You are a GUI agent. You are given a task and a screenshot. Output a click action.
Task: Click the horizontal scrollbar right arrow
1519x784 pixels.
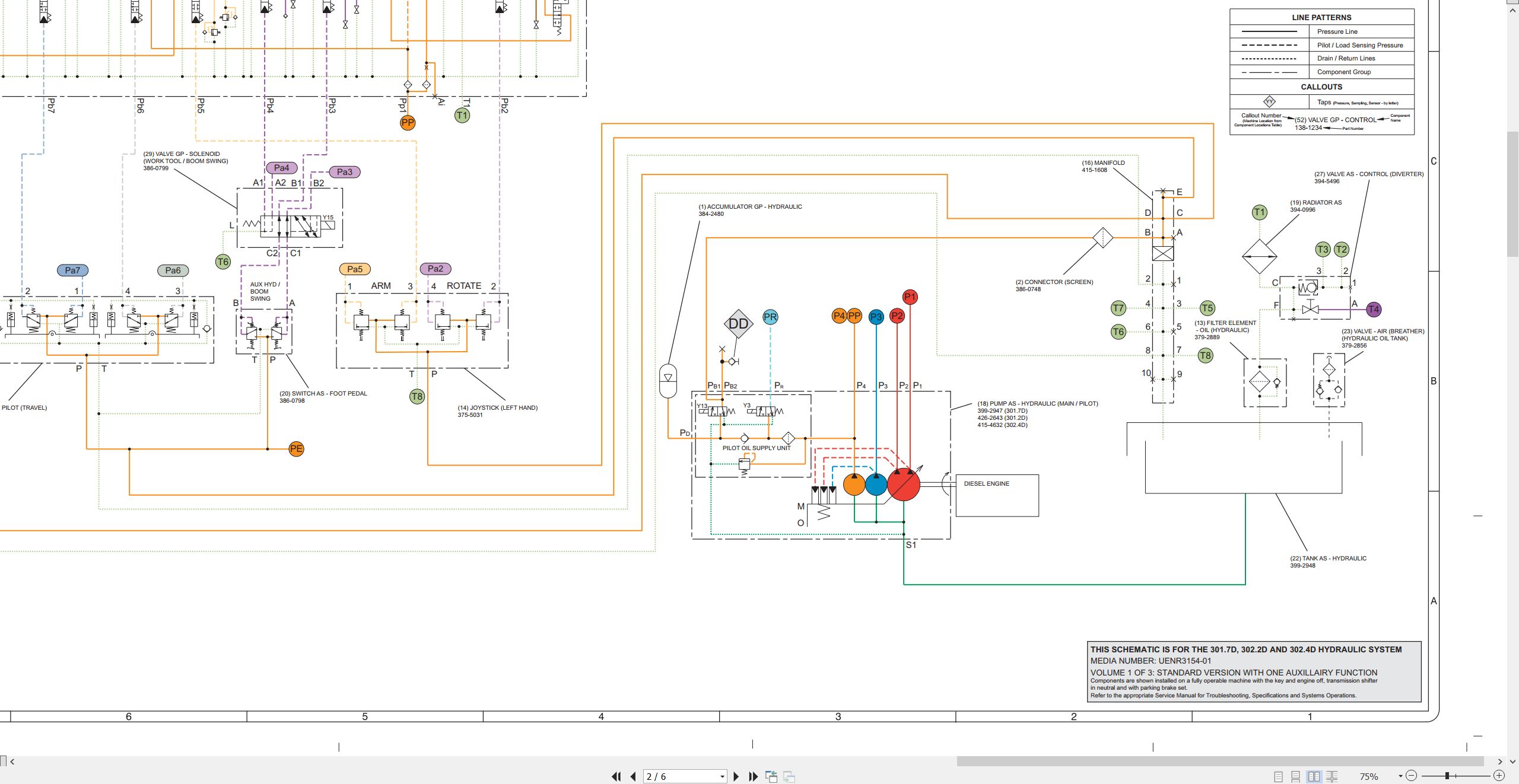pos(1500,761)
